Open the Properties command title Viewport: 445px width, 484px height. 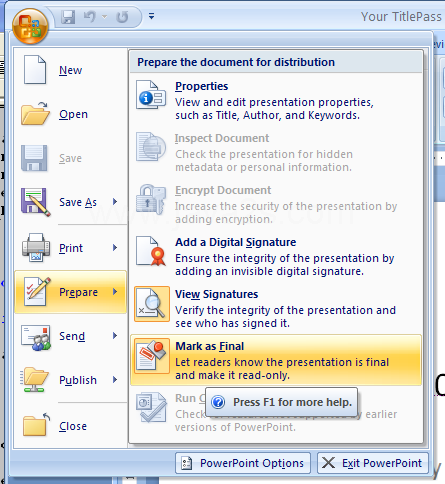[x=201, y=86]
